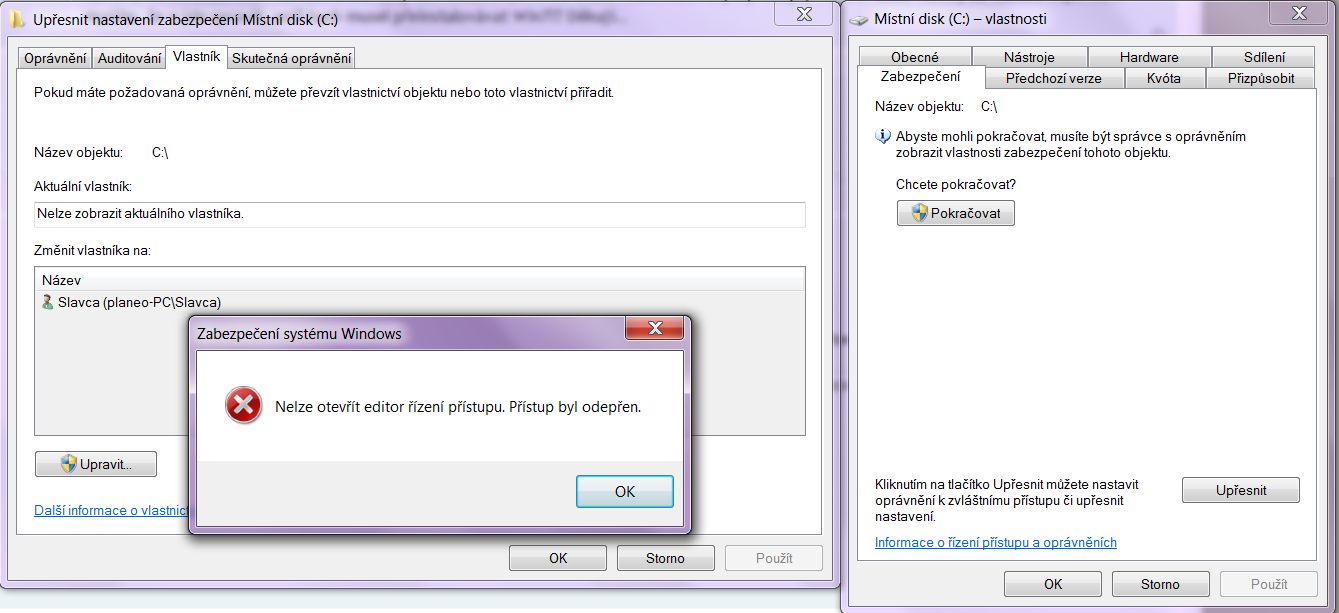Dismiss the access denied error with OK

click(624, 491)
